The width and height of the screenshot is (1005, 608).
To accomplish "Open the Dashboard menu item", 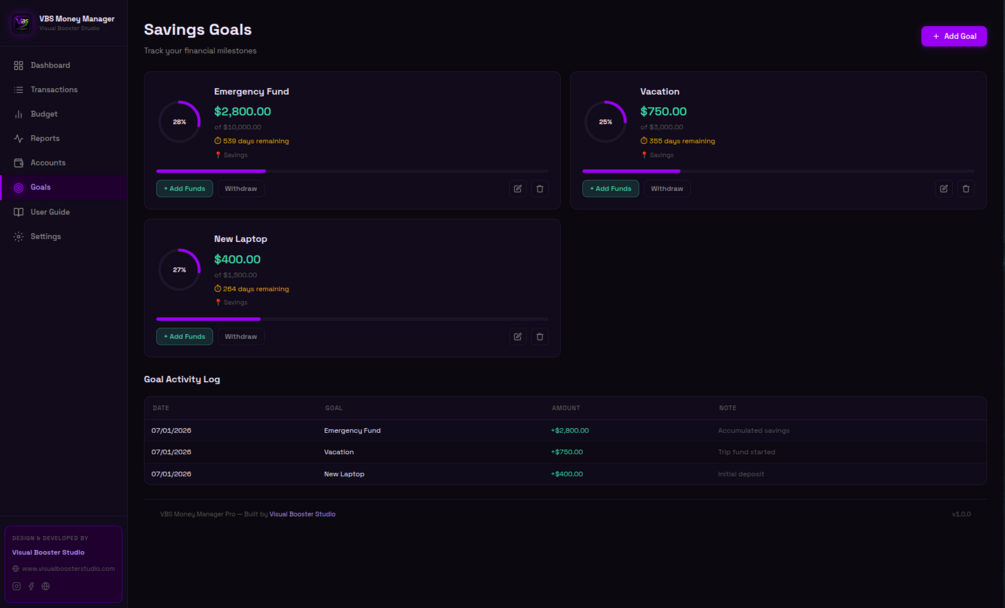I will point(63,65).
